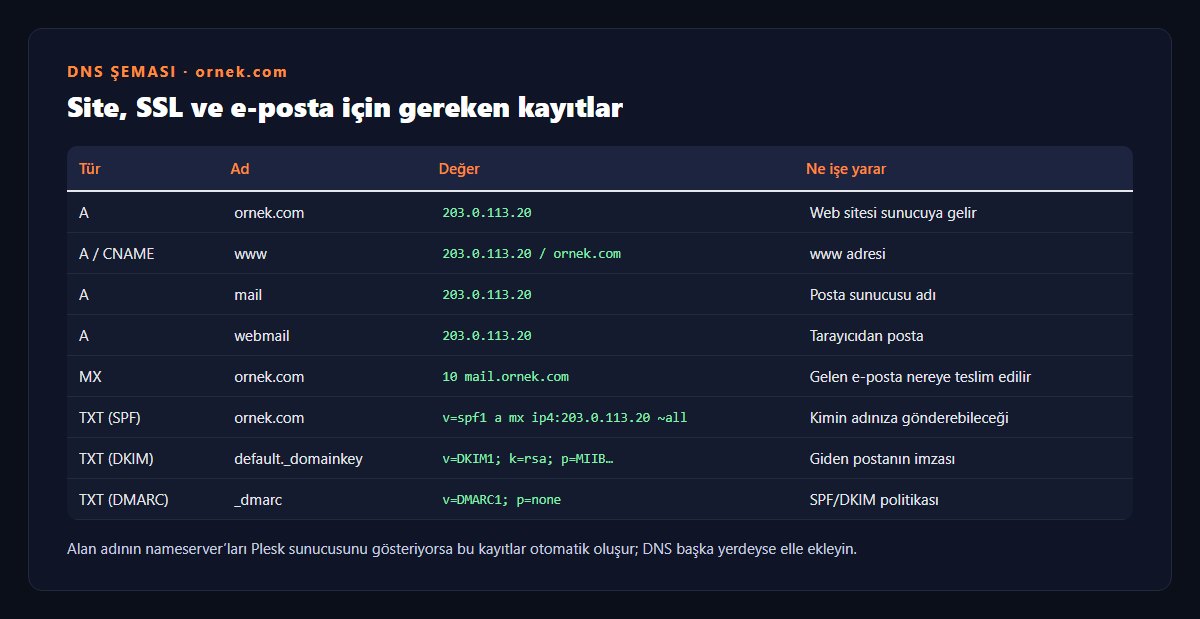Click the description "Kimin adınıza gönderebileceği"
The image size is (1200, 619).
(909, 418)
